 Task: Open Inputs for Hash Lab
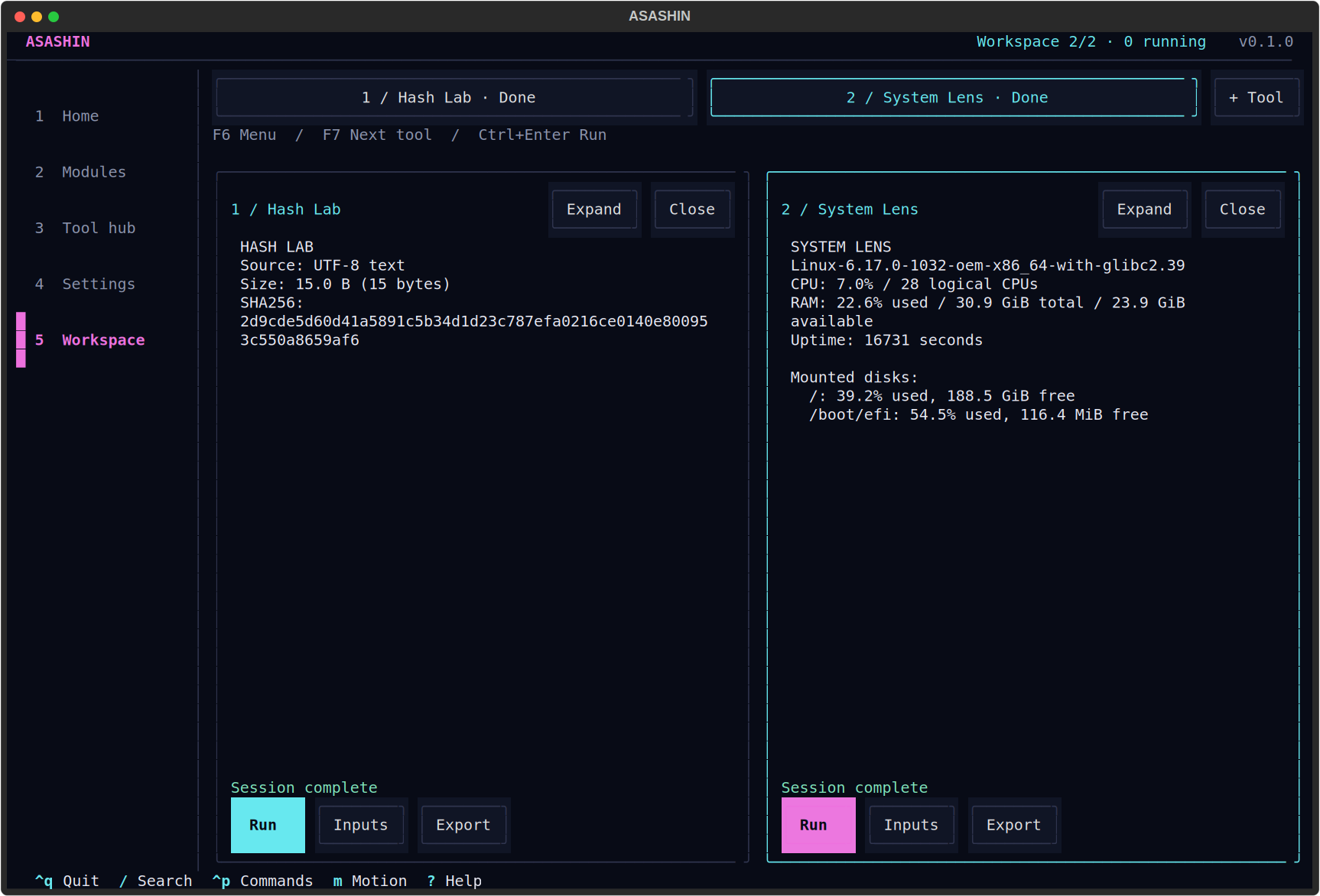coord(361,825)
